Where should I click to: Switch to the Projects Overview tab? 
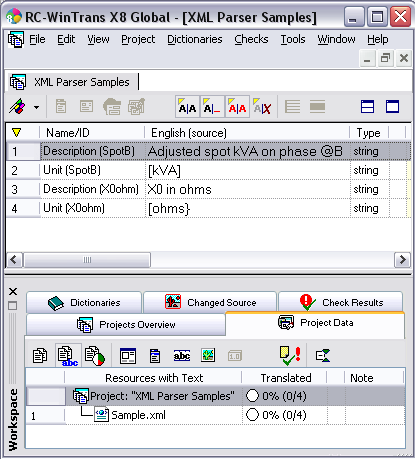click(126, 324)
